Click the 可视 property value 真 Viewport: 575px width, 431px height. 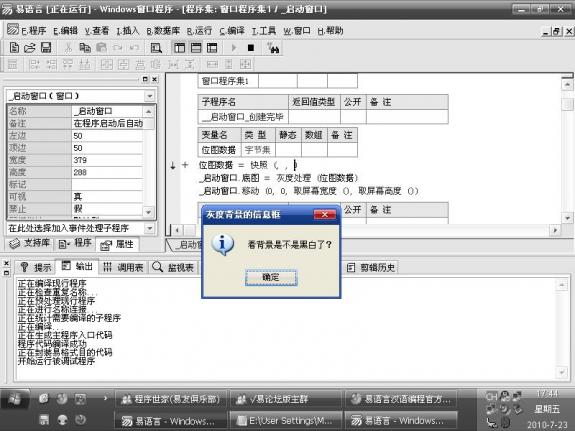pos(107,197)
